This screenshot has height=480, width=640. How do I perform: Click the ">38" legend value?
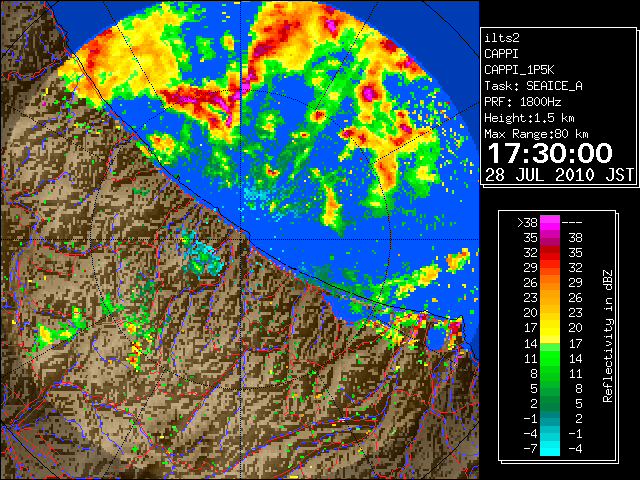(x=527, y=222)
